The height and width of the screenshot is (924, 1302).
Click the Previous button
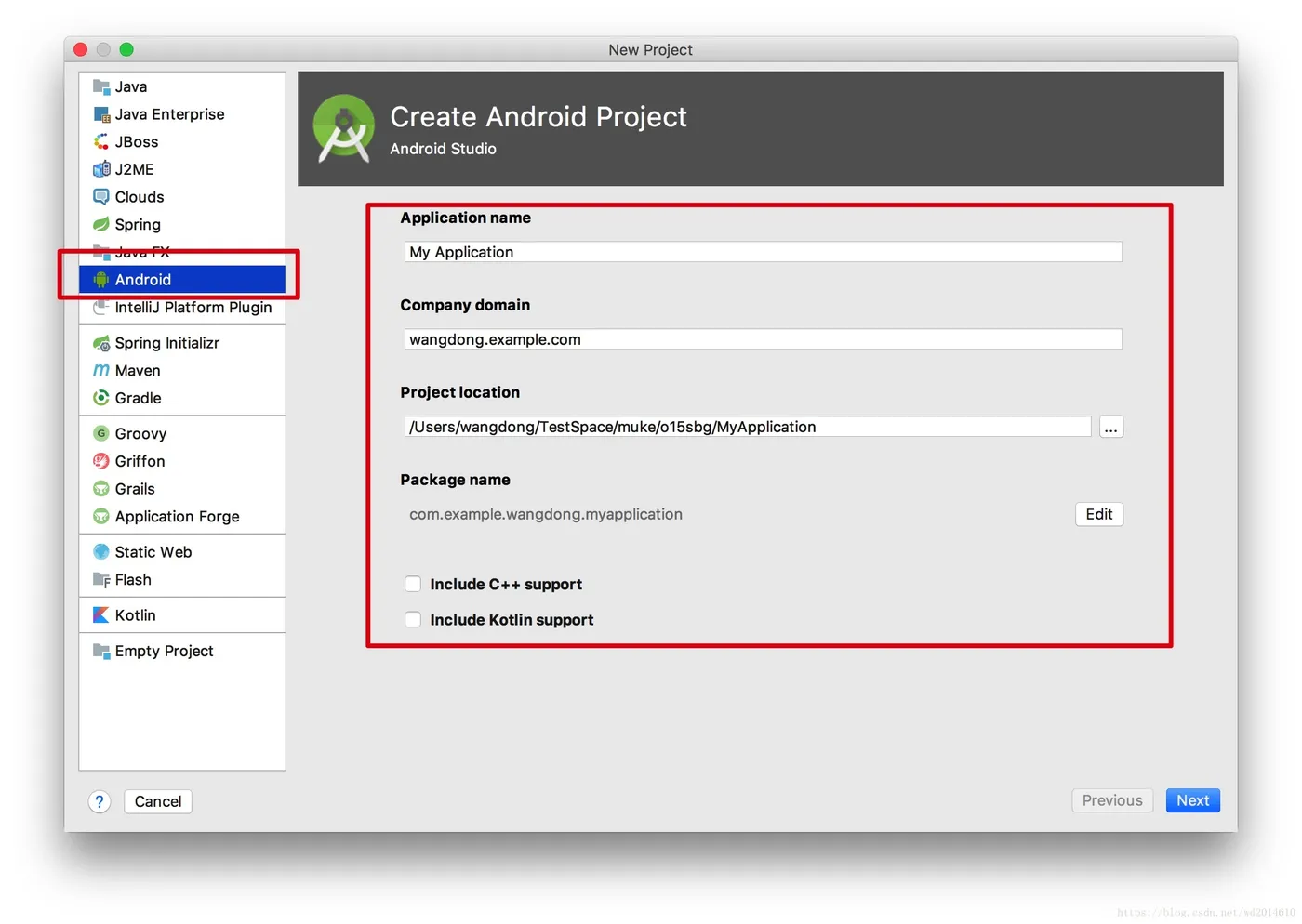coord(1112,800)
